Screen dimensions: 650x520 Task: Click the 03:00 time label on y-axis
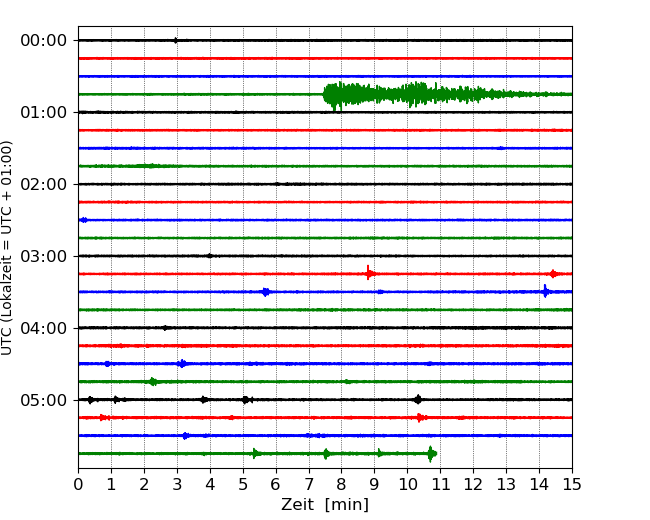(x=44, y=256)
